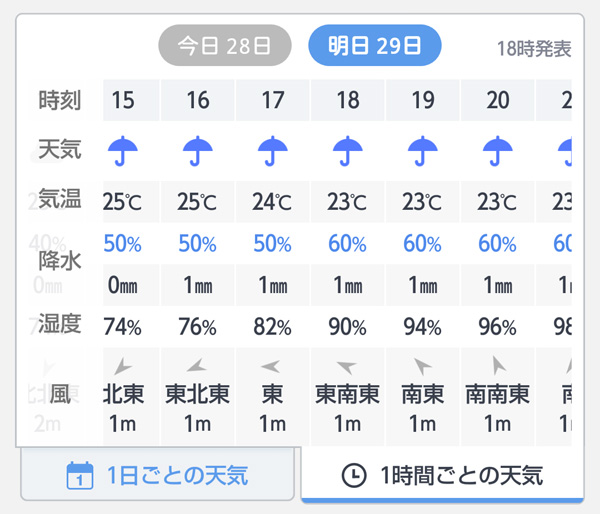Open the 1日ごとの天気 tab

[x=158, y=475]
